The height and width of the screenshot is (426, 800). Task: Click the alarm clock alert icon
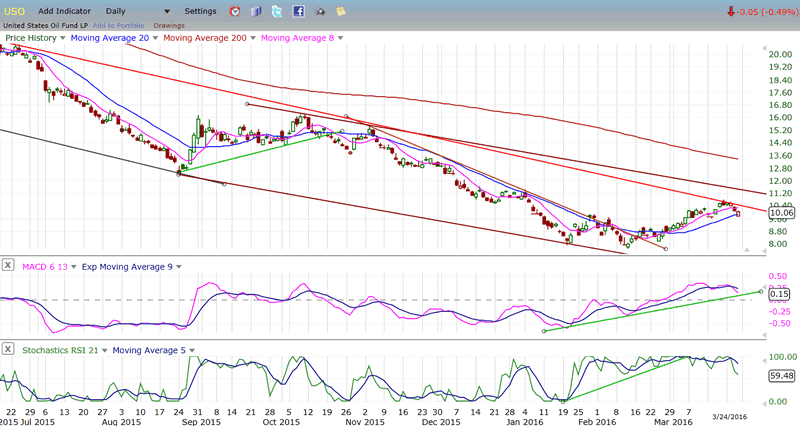(x=234, y=12)
